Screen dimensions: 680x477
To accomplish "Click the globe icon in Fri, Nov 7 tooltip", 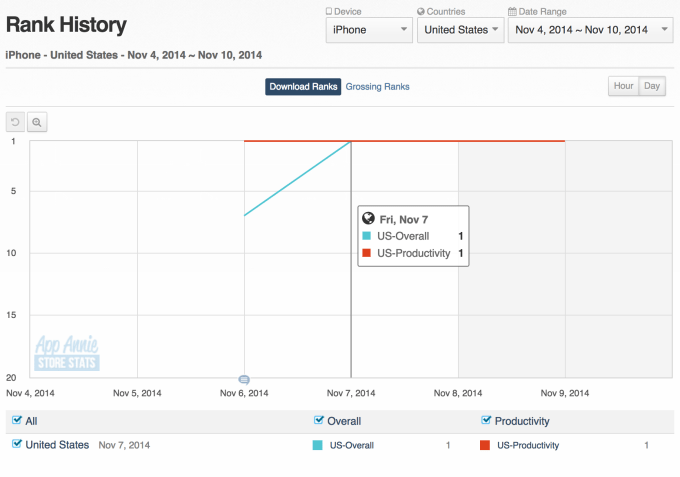I will point(368,219).
